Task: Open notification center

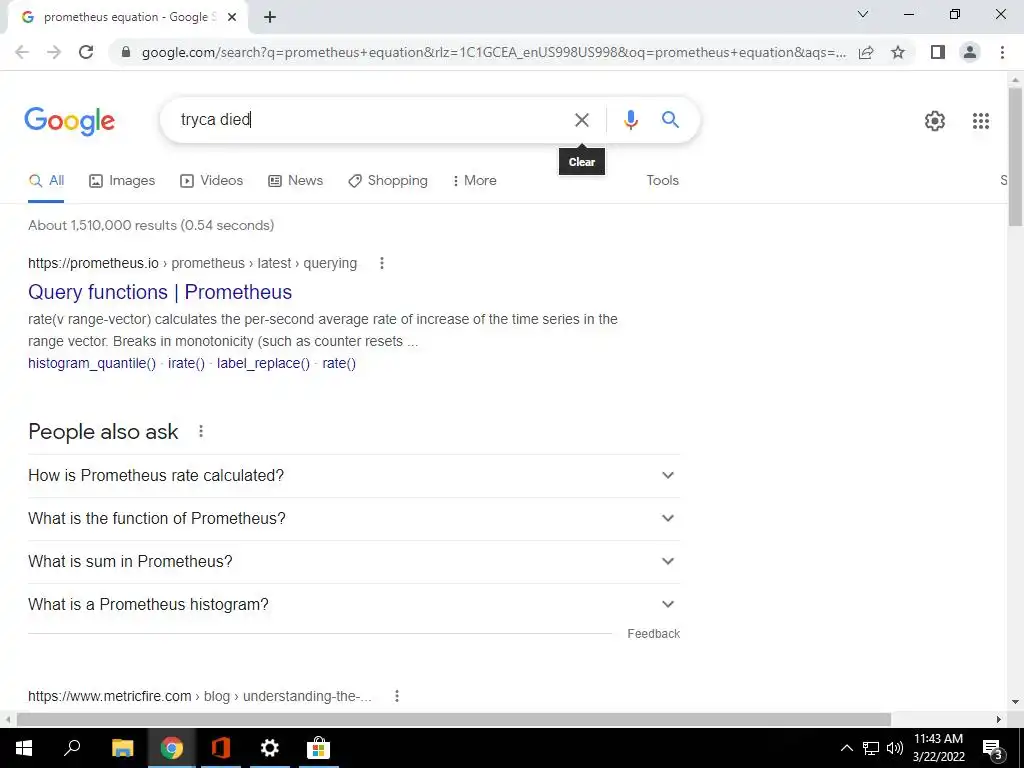Action: click(x=993, y=748)
